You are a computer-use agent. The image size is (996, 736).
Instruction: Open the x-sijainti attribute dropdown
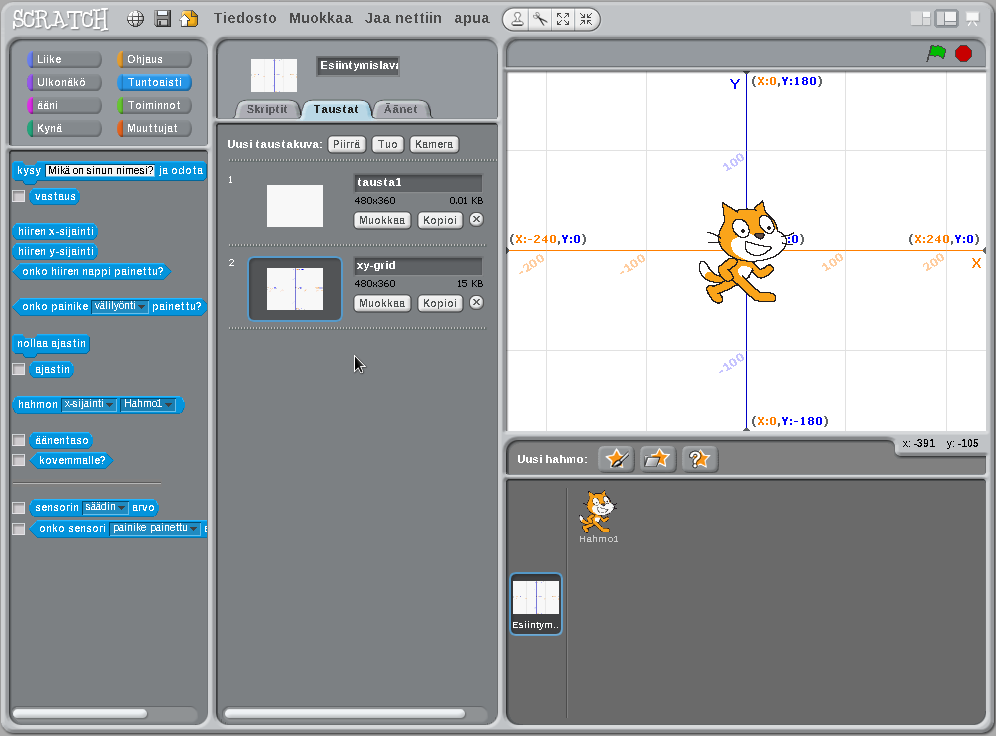click(x=89, y=404)
